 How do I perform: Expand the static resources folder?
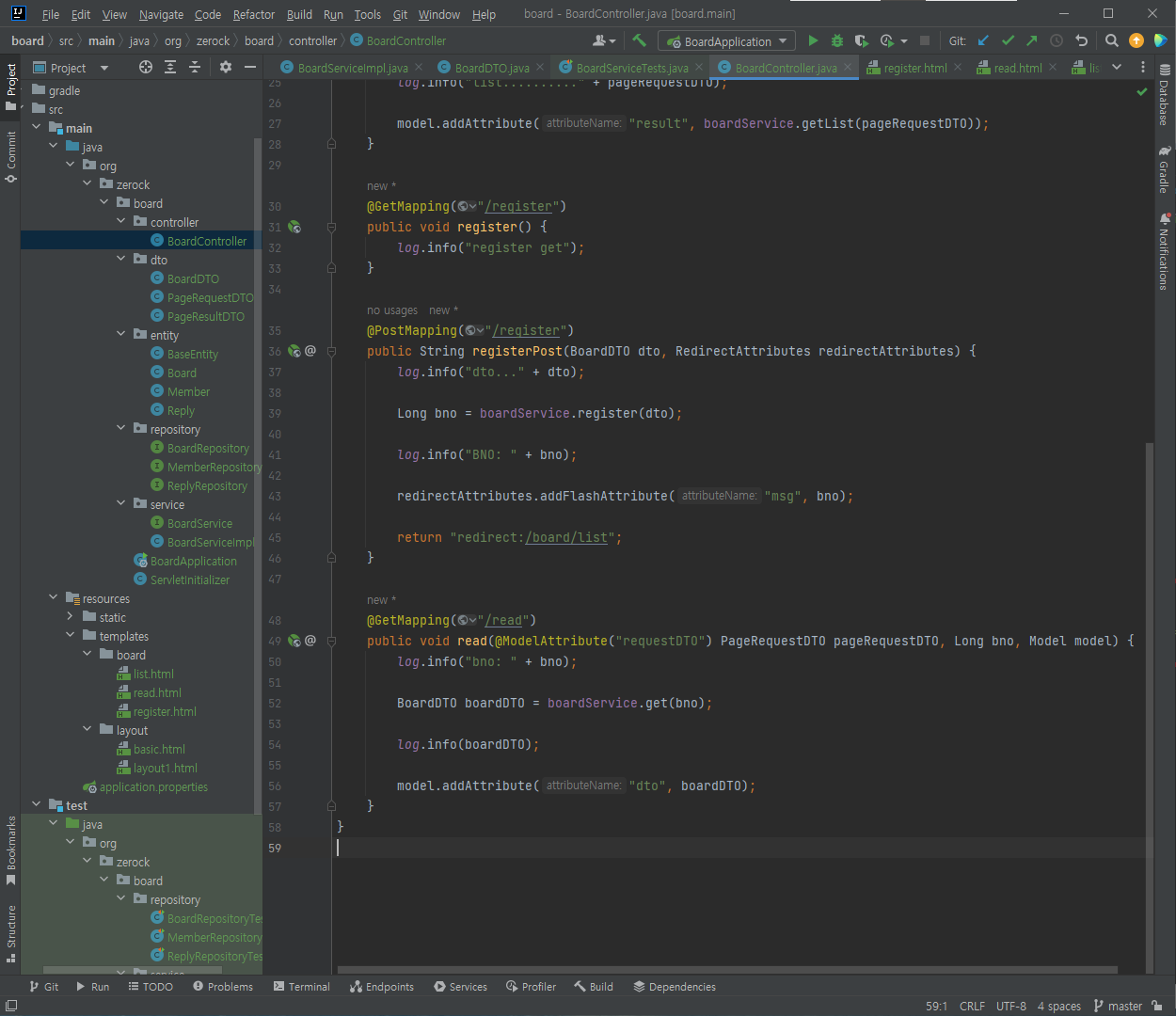pos(71,617)
